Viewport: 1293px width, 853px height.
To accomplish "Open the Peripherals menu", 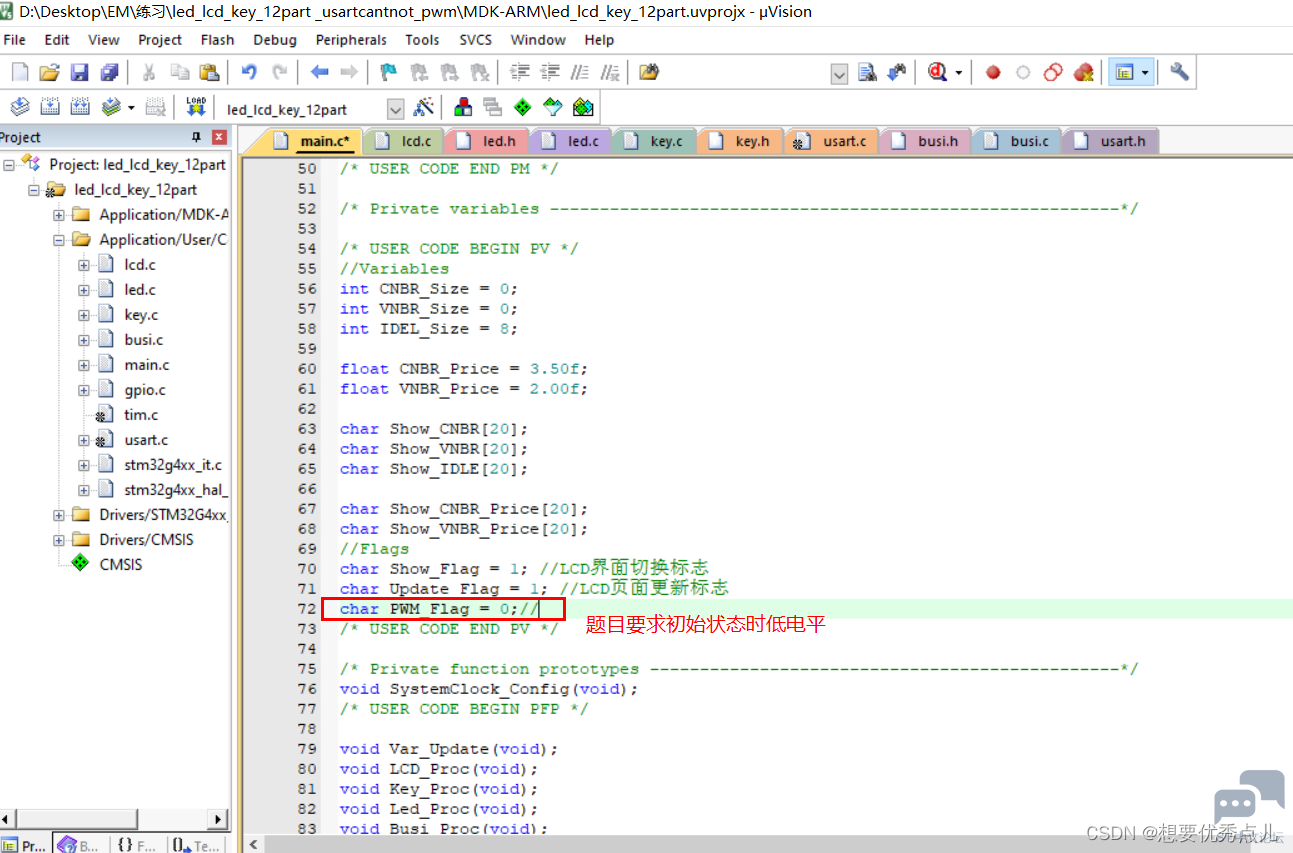I will pos(351,40).
